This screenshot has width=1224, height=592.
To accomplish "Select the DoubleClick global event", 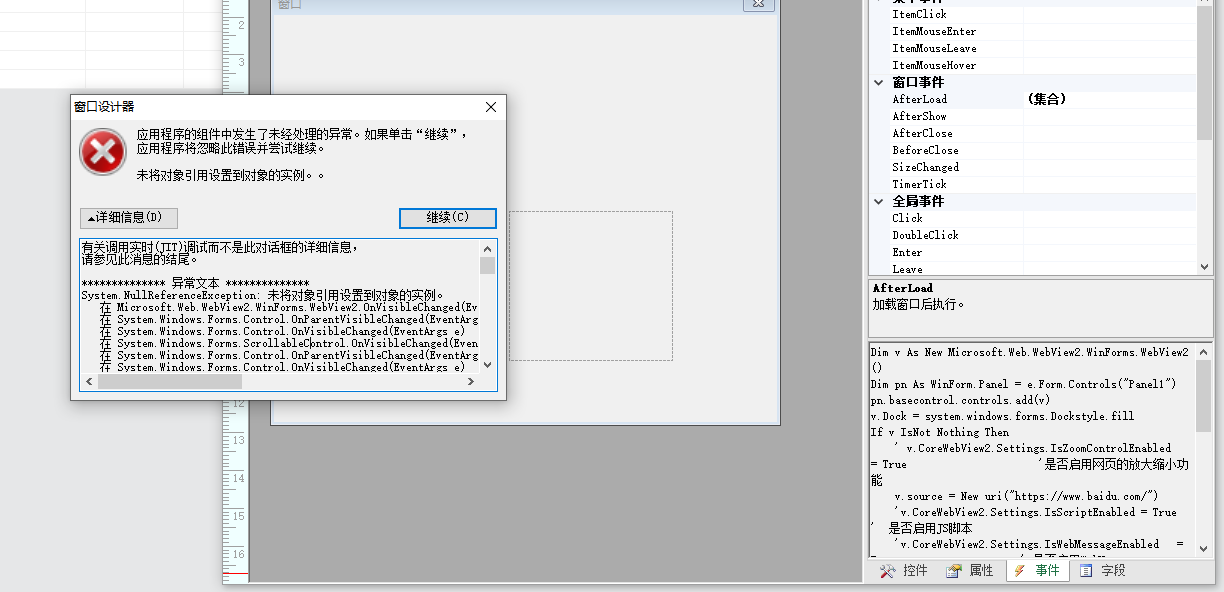I will 925,236.
